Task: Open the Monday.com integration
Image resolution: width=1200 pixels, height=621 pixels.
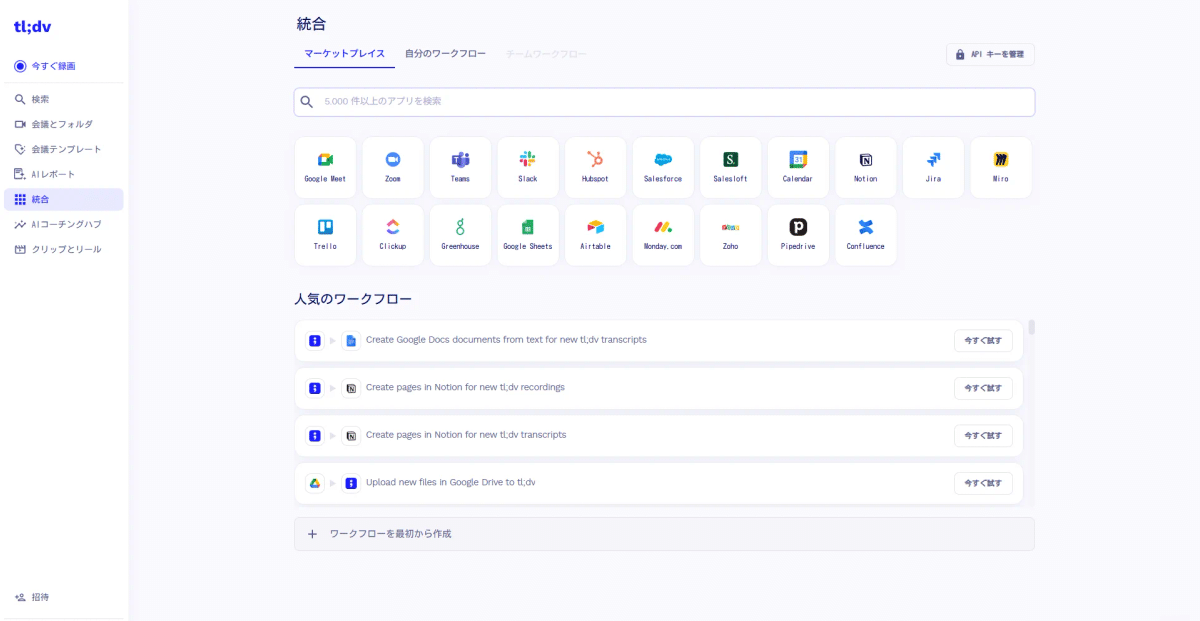Action: pyautogui.click(x=663, y=235)
